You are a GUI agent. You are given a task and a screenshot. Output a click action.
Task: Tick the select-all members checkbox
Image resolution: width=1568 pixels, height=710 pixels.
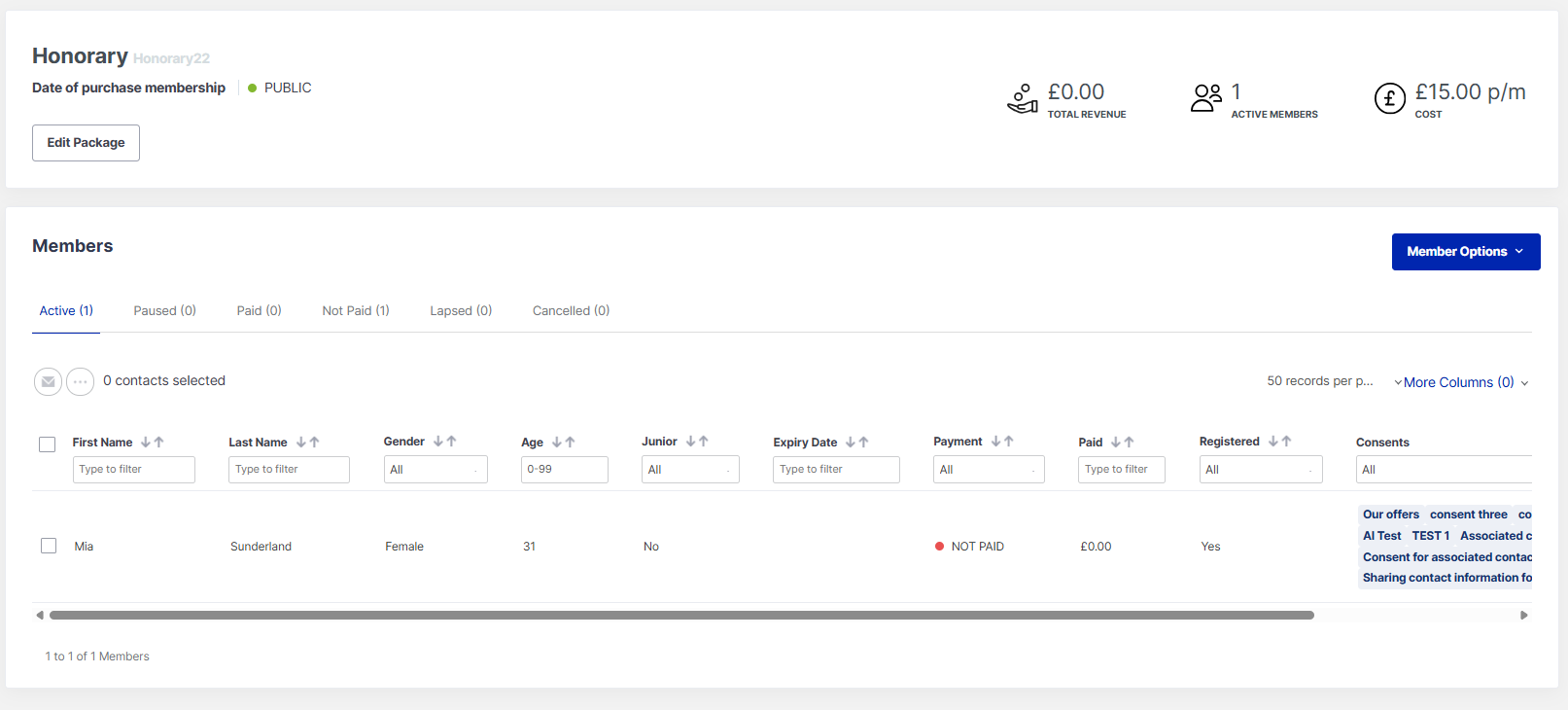click(x=48, y=444)
